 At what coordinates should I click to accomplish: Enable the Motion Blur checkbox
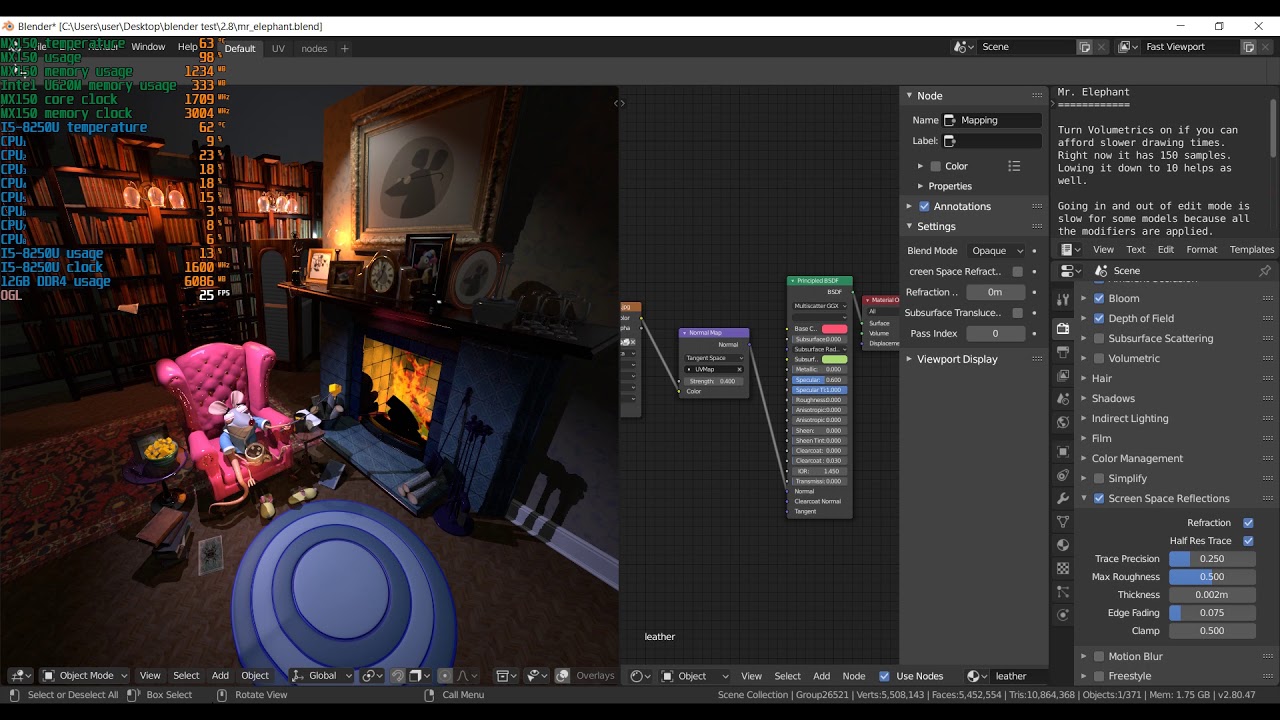1099,656
